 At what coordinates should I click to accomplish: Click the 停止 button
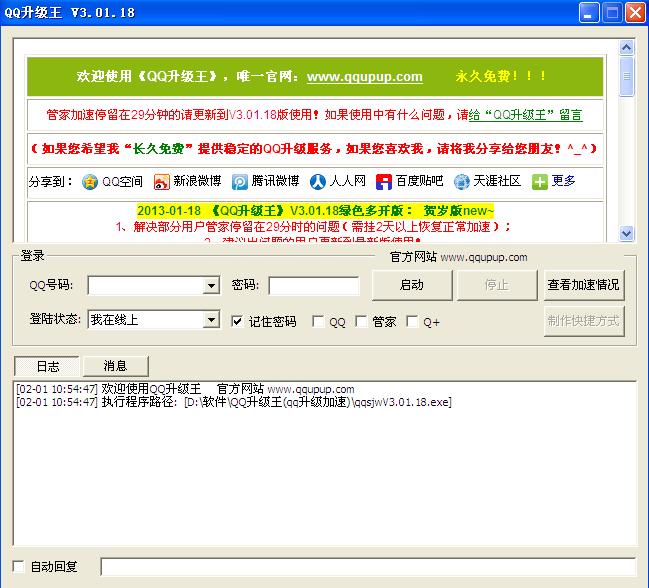point(497,285)
